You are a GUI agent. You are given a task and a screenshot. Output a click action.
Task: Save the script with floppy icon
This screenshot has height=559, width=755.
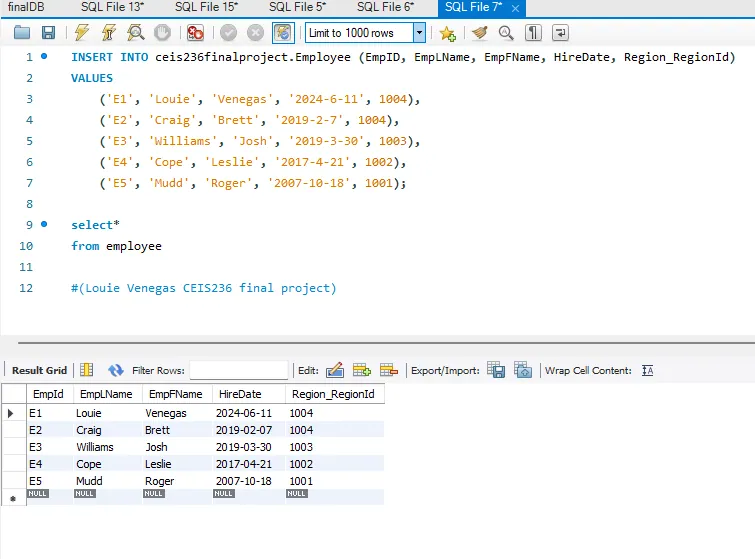48,33
